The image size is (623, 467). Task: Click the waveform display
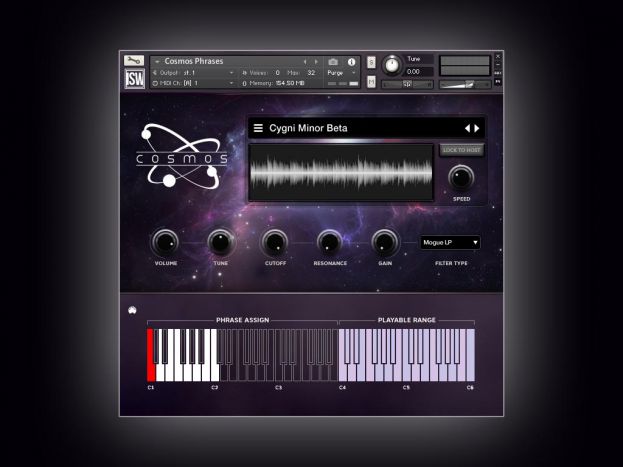[341, 173]
